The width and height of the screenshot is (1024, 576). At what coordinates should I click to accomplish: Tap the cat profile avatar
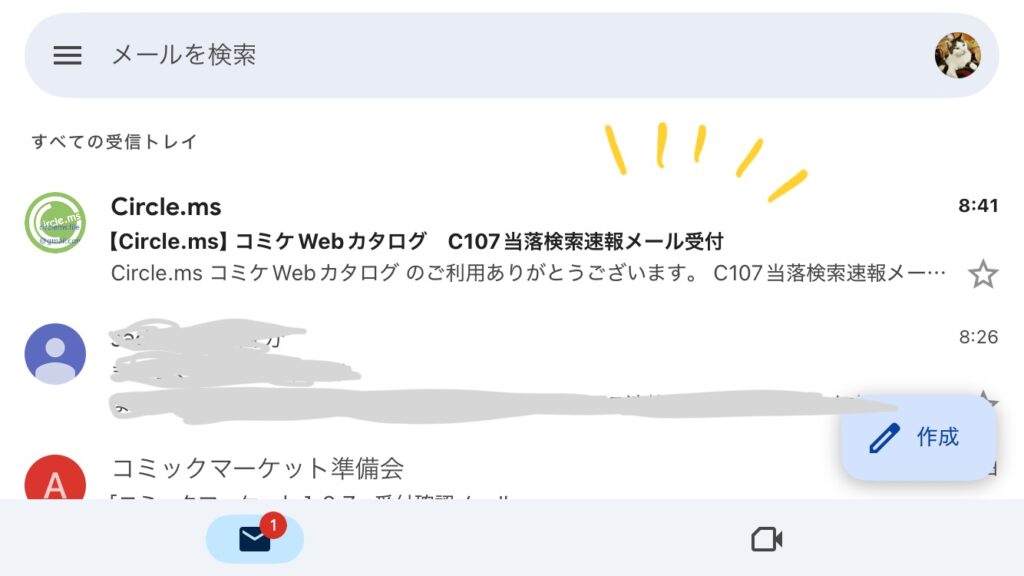[957, 55]
